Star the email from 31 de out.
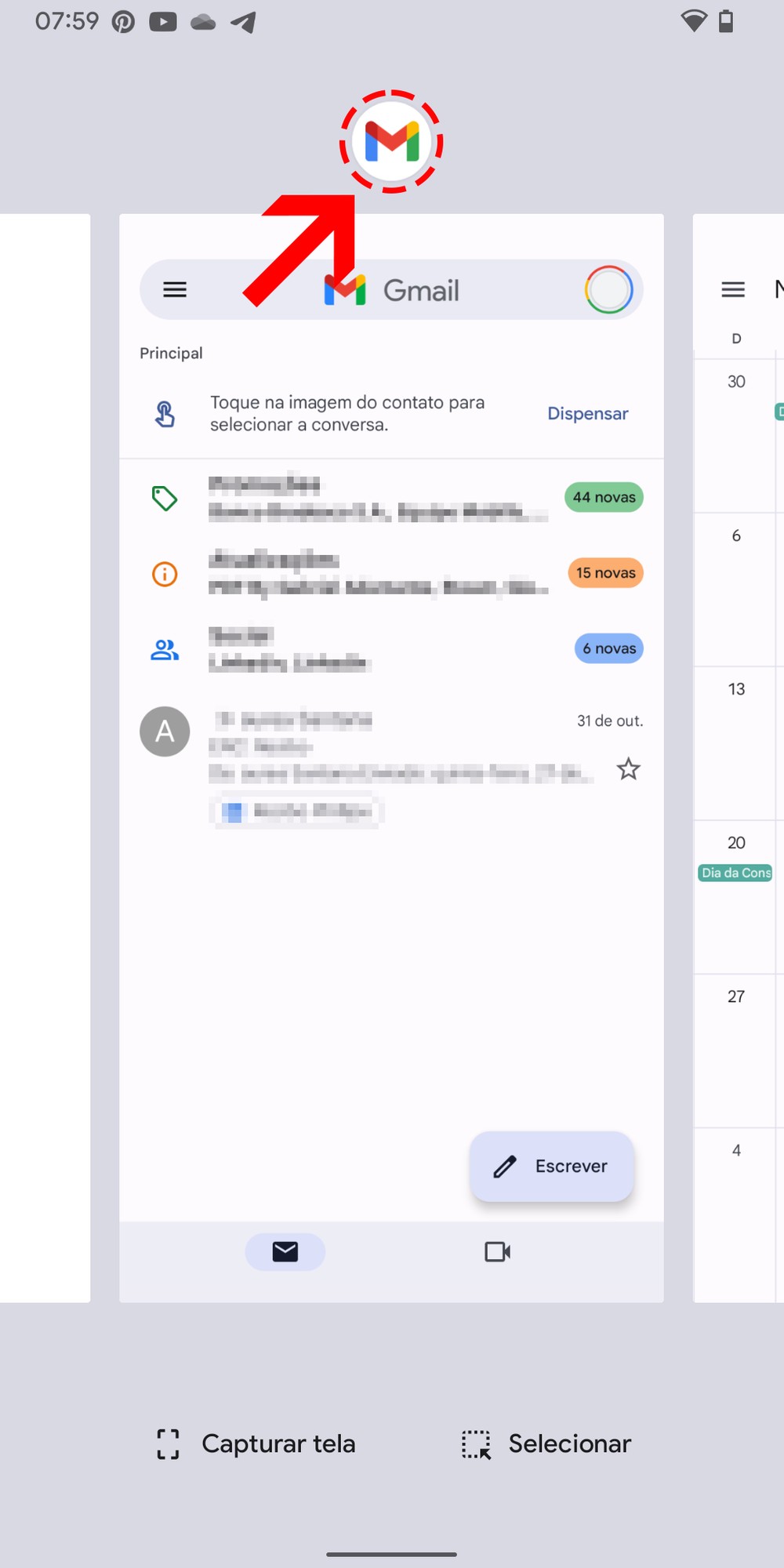The image size is (784, 1568). pos(628,769)
